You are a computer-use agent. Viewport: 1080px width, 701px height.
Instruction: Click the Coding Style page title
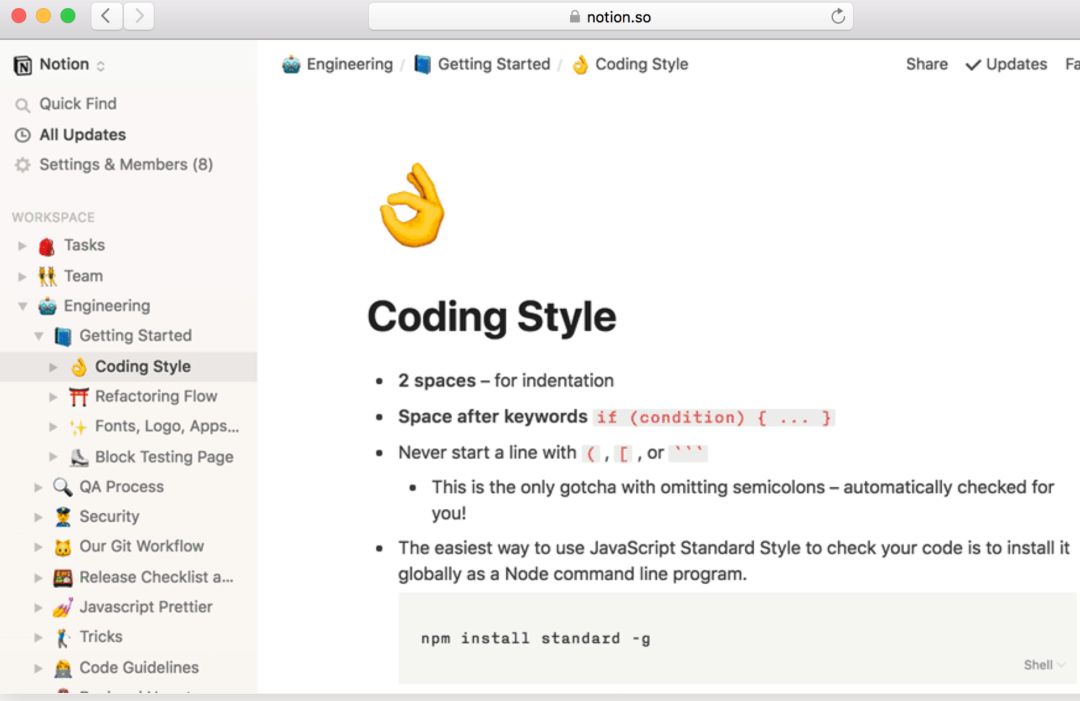(x=492, y=317)
